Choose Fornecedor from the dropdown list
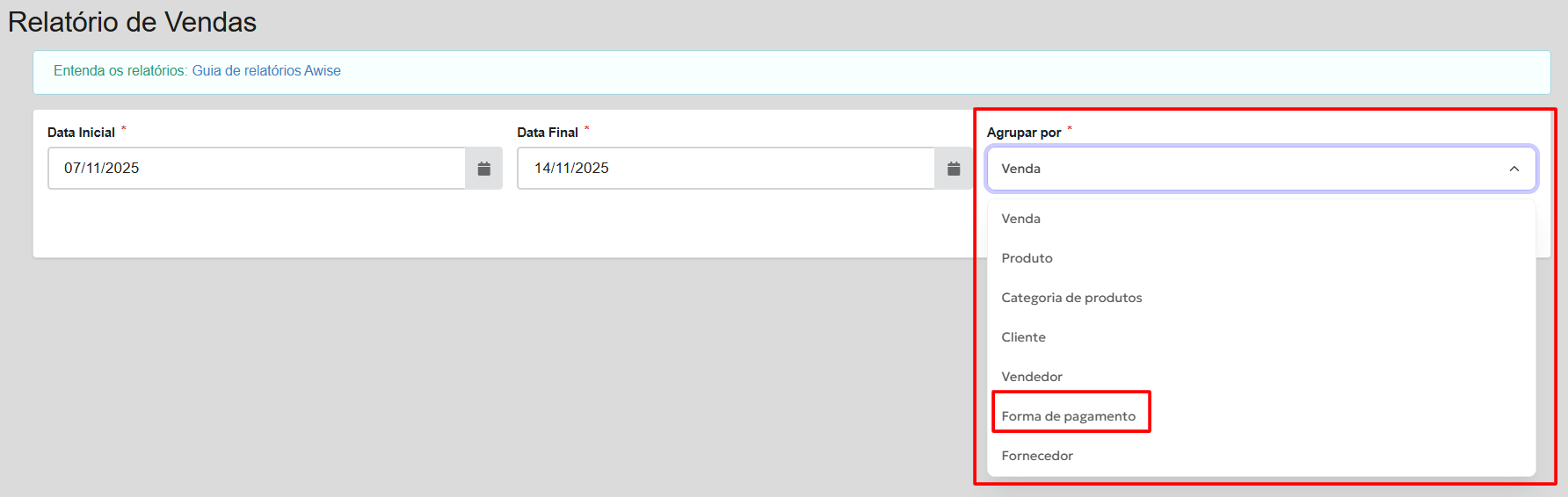Viewport: 1568px width, 497px height. [1037, 456]
